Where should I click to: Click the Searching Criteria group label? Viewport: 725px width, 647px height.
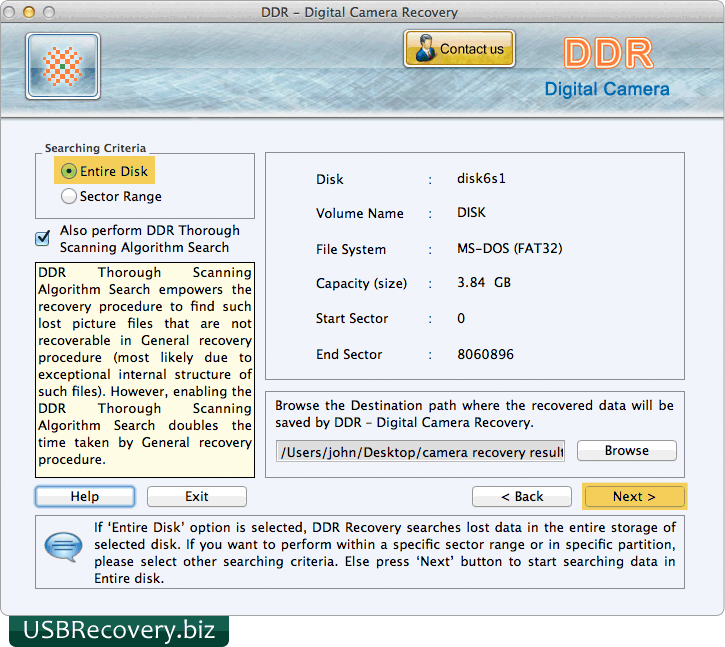pos(95,148)
